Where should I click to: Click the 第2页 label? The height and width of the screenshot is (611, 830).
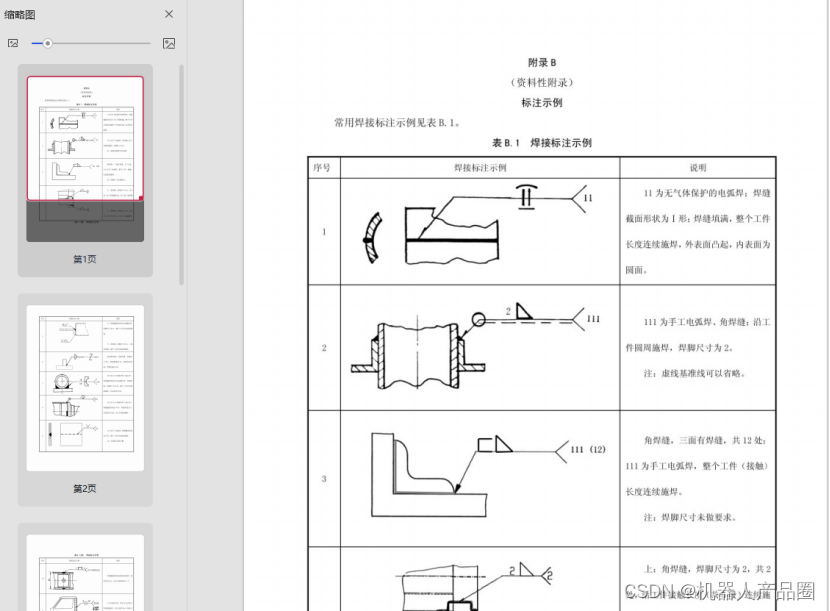coord(85,488)
